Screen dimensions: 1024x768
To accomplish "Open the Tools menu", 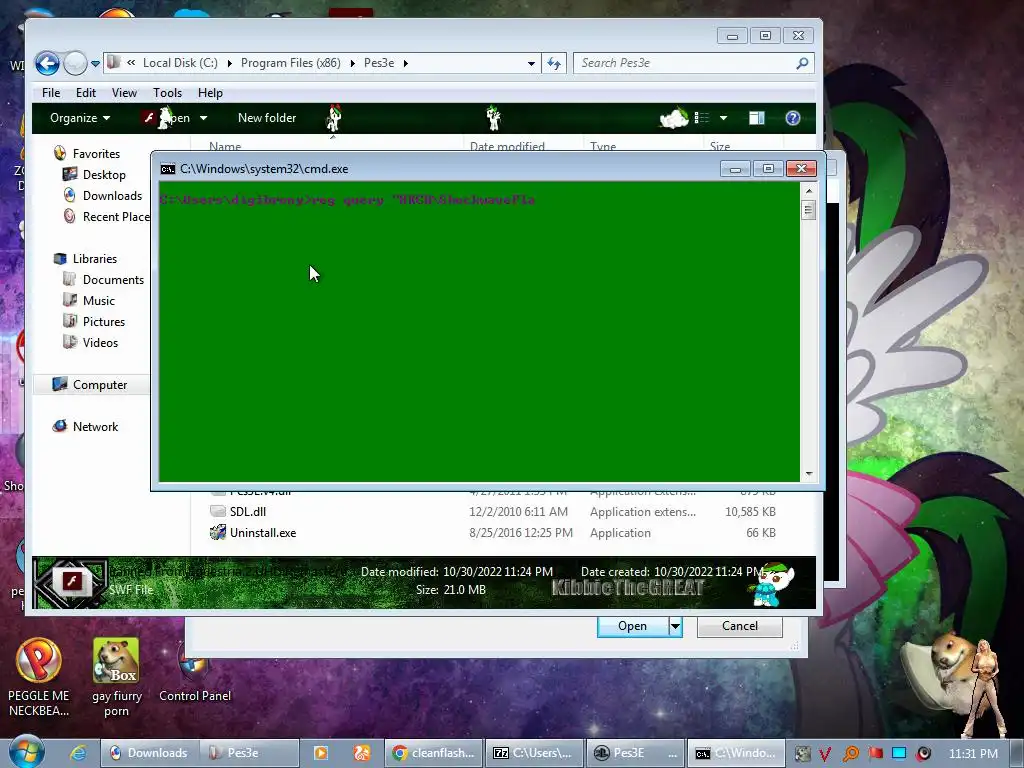I will pyautogui.click(x=167, y=93).
